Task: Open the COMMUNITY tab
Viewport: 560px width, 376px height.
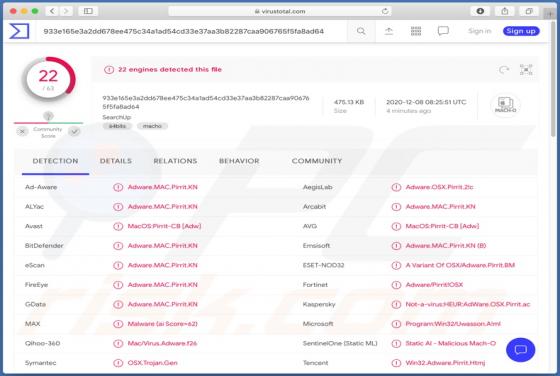Action: (317, 161)
